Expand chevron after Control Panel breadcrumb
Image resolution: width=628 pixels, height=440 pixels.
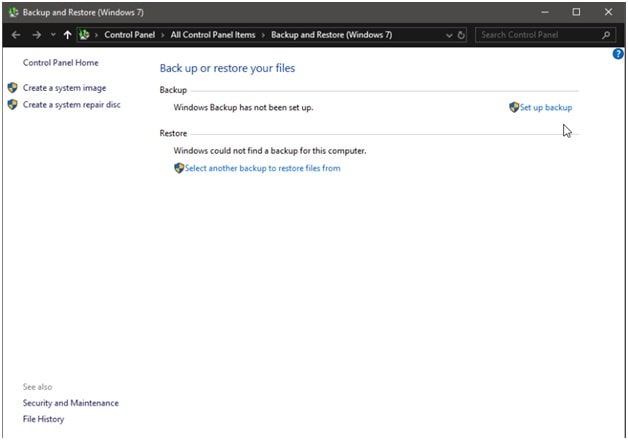163,35
